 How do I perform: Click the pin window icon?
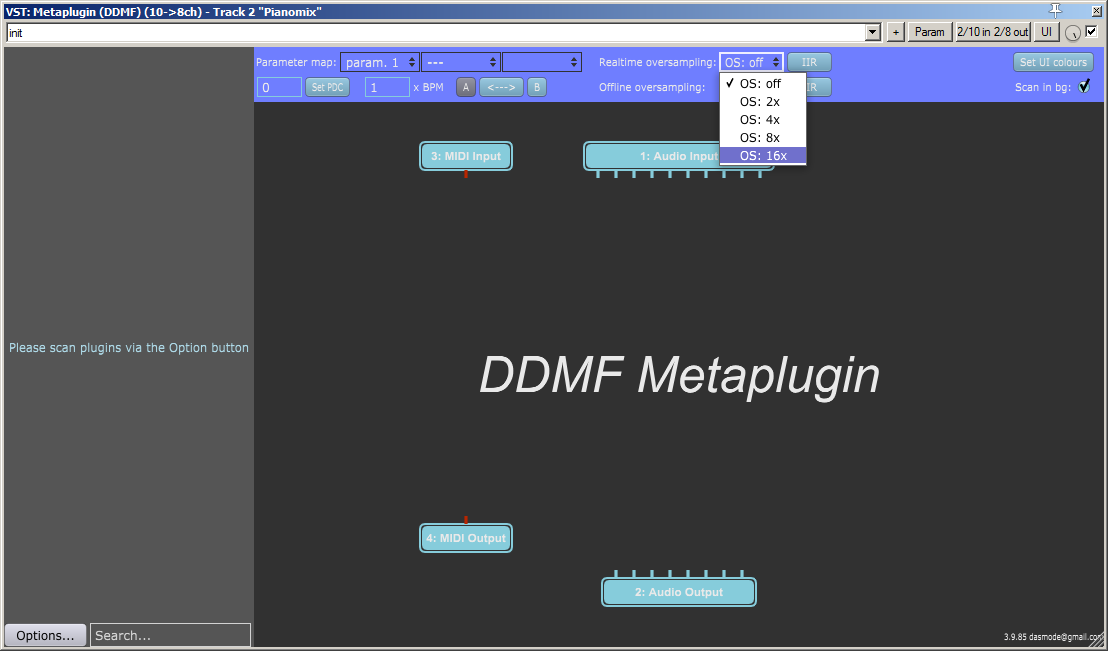tap(1056, 9)
